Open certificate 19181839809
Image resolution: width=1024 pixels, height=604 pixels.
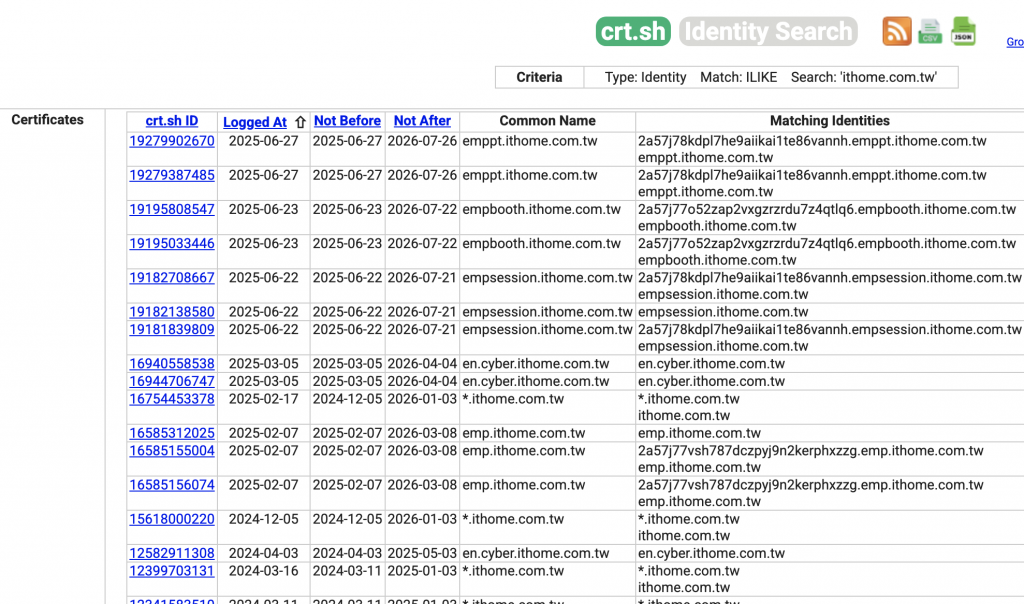tap(172, 329)
